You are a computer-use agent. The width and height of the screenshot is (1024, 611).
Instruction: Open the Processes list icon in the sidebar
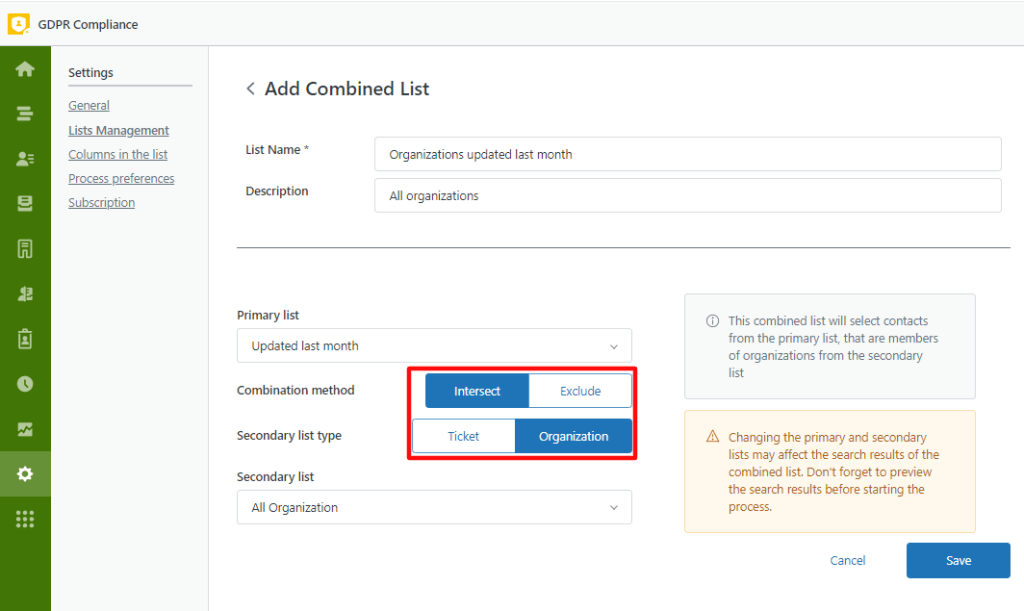(x=25, y=114)
